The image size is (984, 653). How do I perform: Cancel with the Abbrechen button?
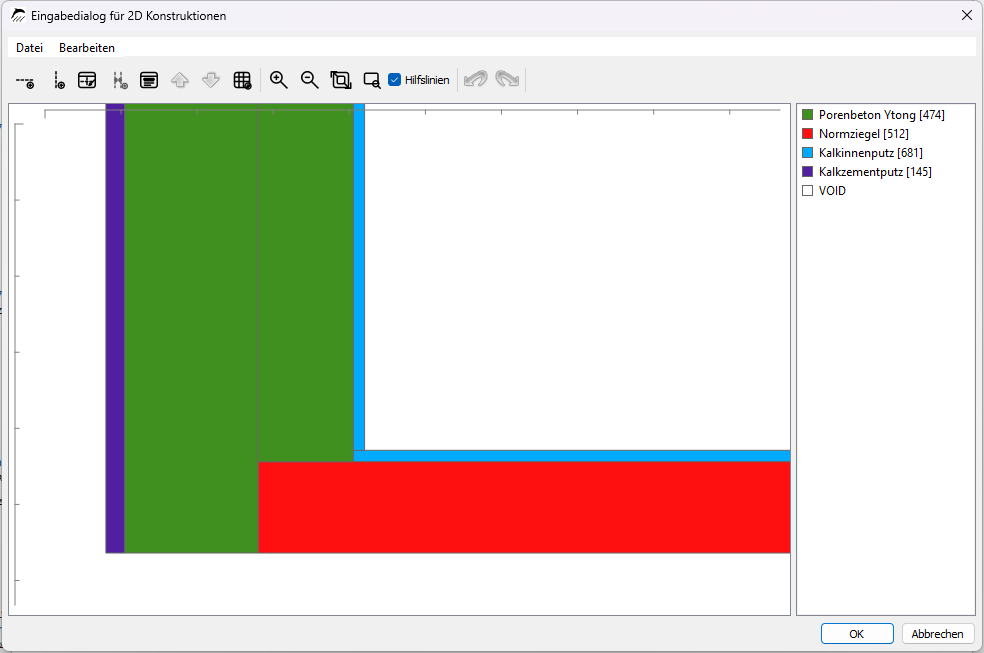(x=938, y=634)
